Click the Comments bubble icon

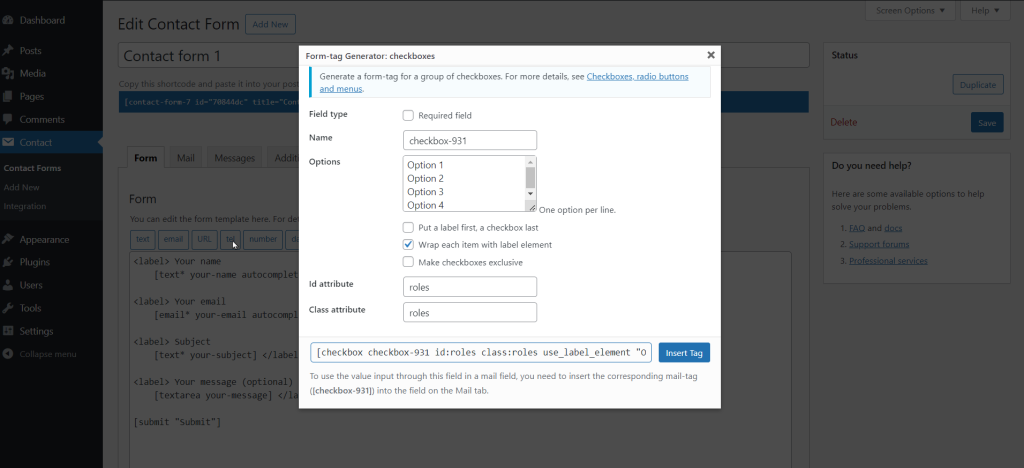(8, 120)
